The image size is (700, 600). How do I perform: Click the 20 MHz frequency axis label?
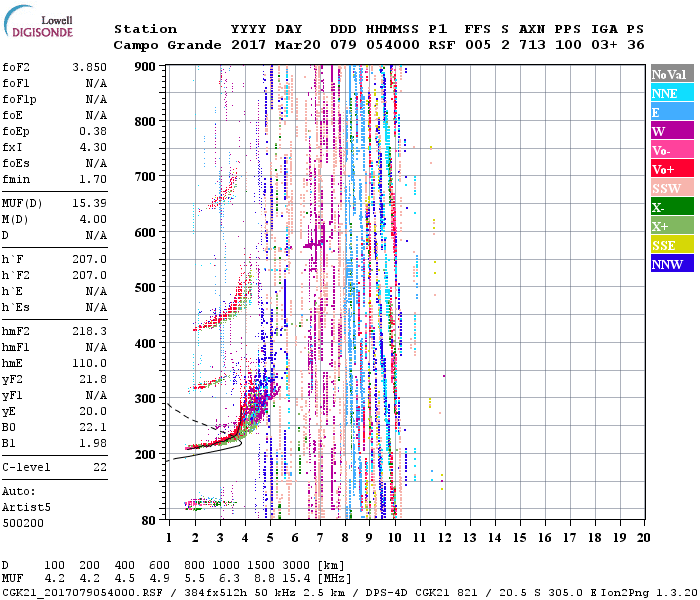[x=643, y=538]
